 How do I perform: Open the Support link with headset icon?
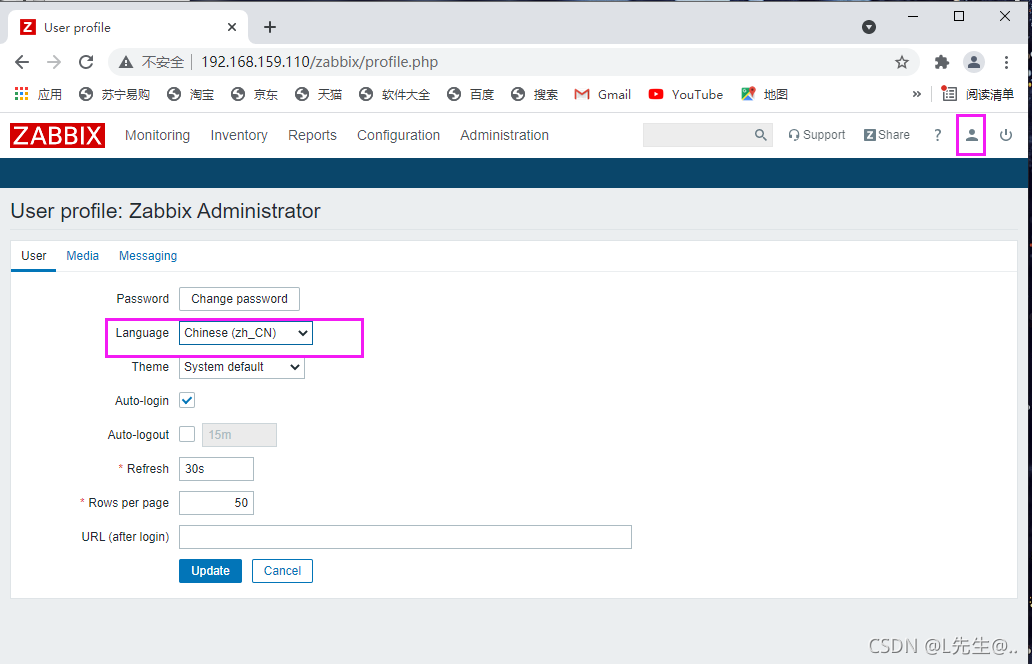817,135
